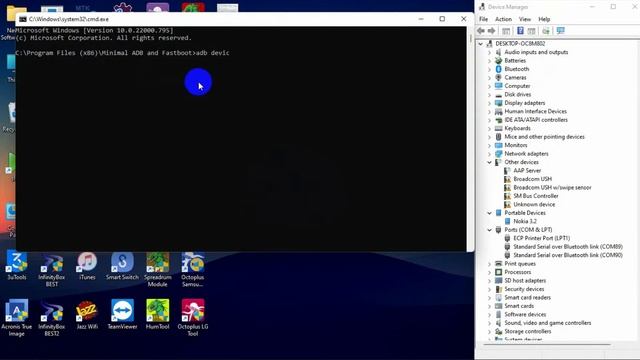Viewport: 640px width, 360px height.
Task: Expand Audio inputs and outputs category
Action: [489, 52]
